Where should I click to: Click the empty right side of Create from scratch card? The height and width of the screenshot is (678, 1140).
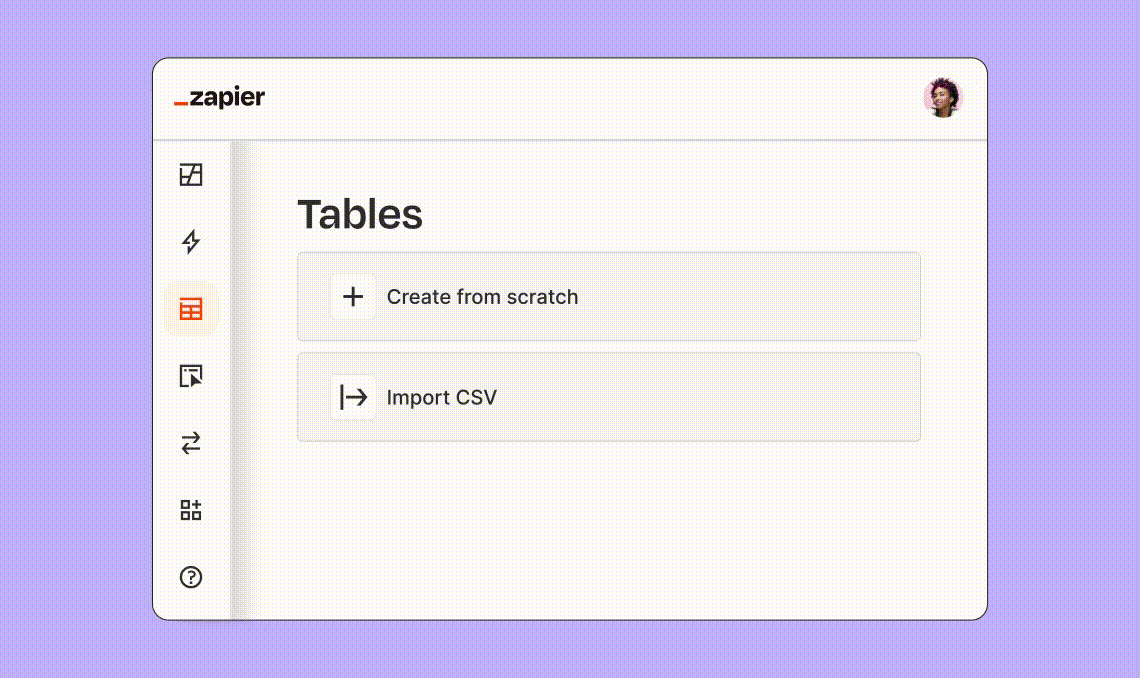click(749, 296)
